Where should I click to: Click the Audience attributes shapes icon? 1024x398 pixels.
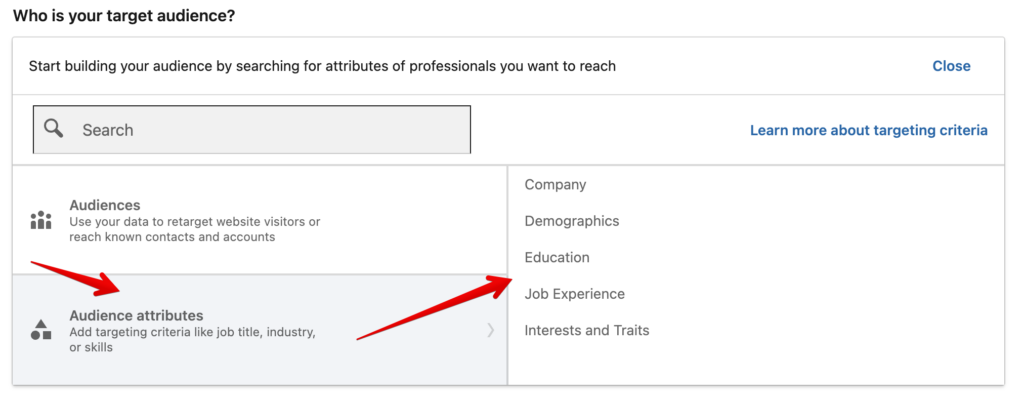(x=40, y=329)
